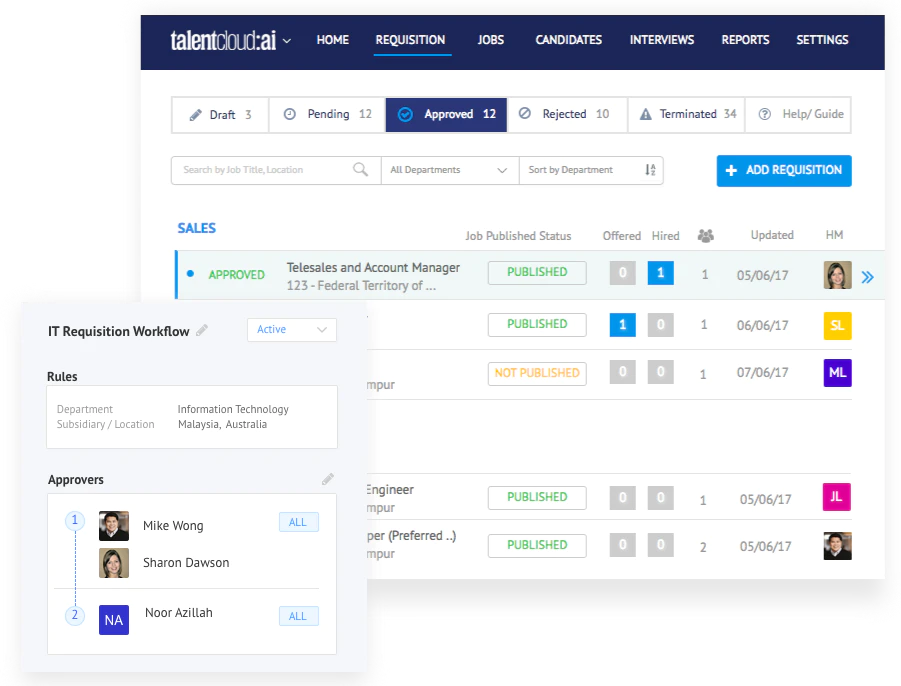Switch to the Pending tab
The image size is (901, 686).
click(328, 114)
